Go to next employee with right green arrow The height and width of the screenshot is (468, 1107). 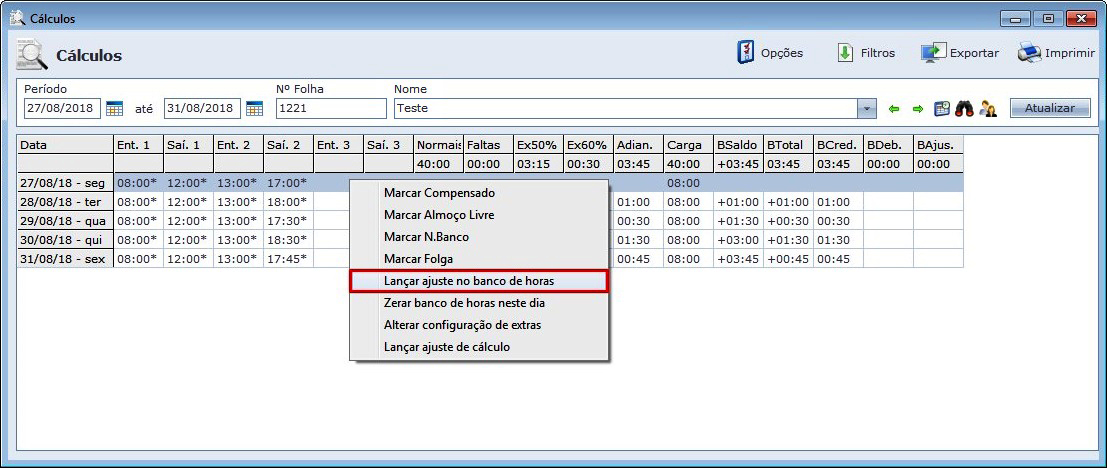click(917, 109)
